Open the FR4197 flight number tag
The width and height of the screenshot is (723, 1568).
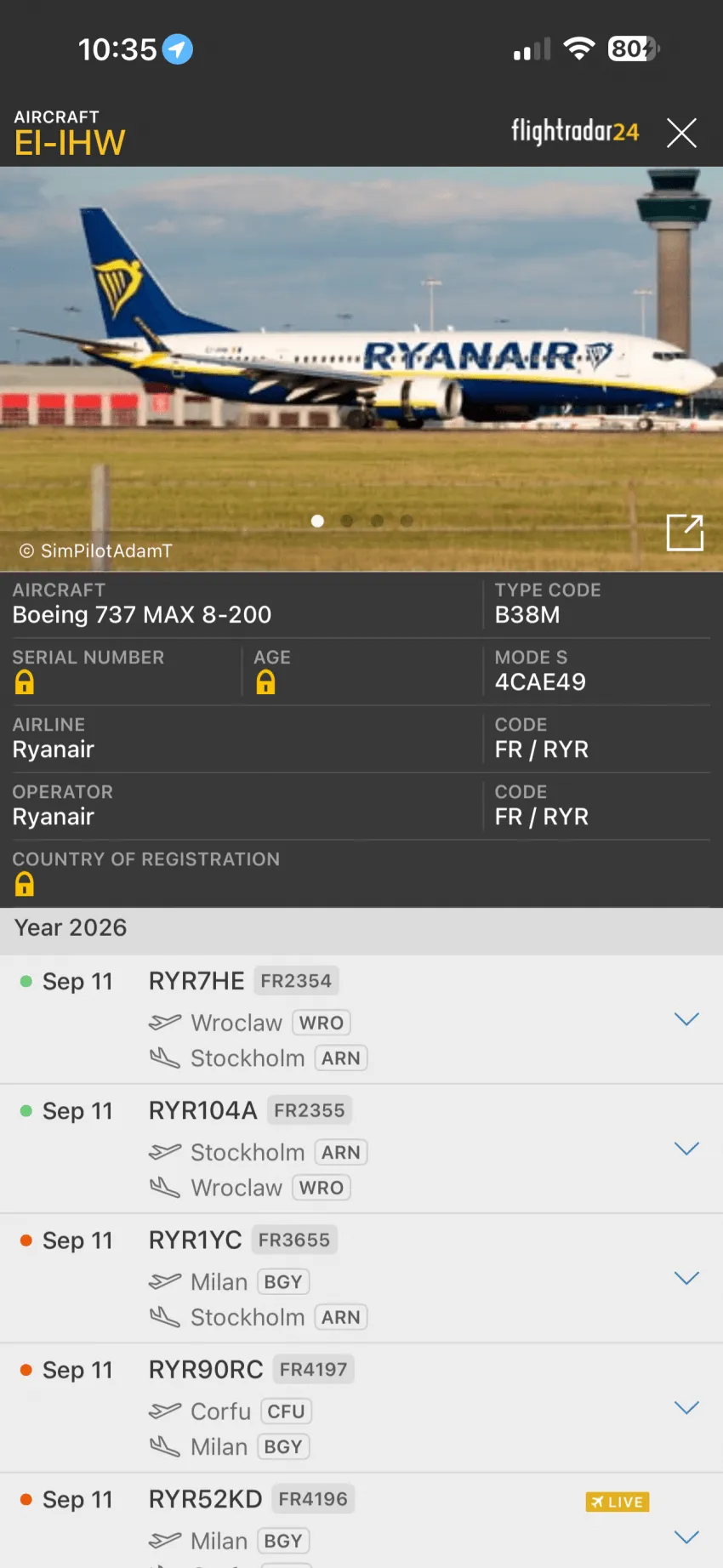click(313, 1370)
